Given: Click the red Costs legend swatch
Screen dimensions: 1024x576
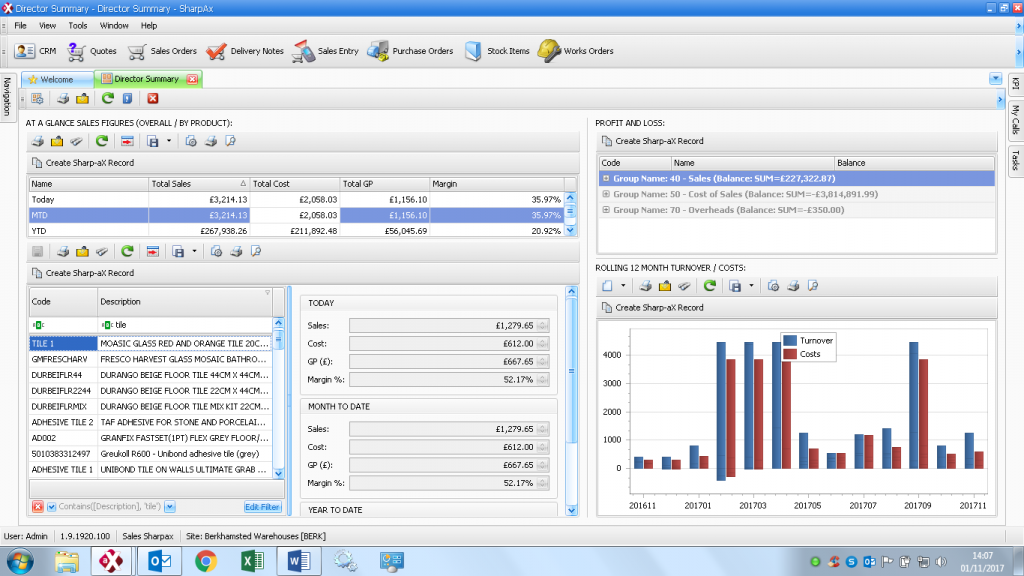Looking at the screenshot, I should 790,354.
